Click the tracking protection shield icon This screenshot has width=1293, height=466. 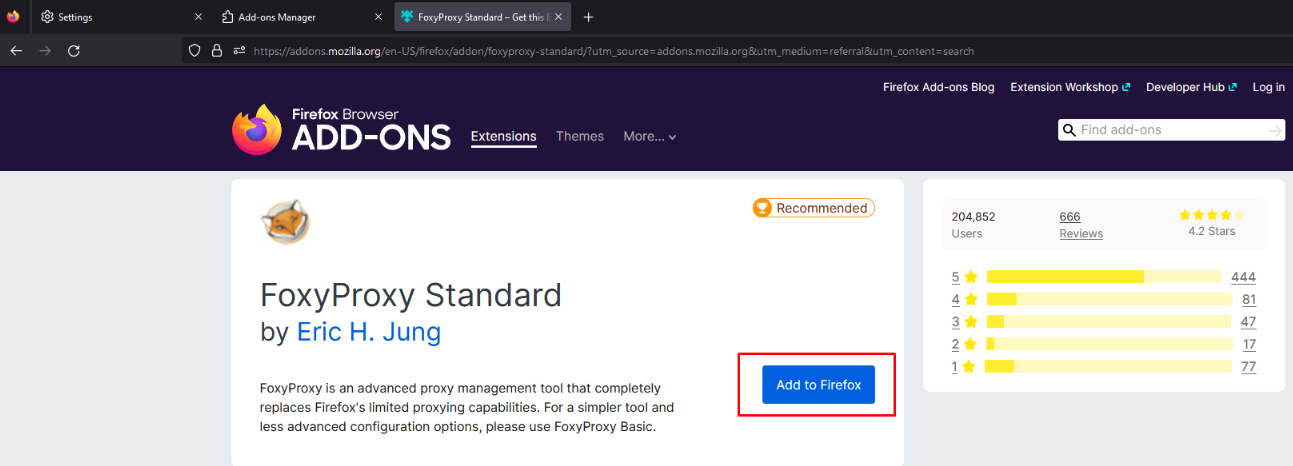pos(195,51)
